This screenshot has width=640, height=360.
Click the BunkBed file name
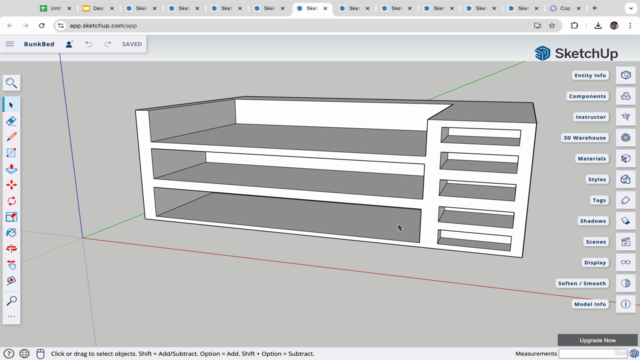39,44
